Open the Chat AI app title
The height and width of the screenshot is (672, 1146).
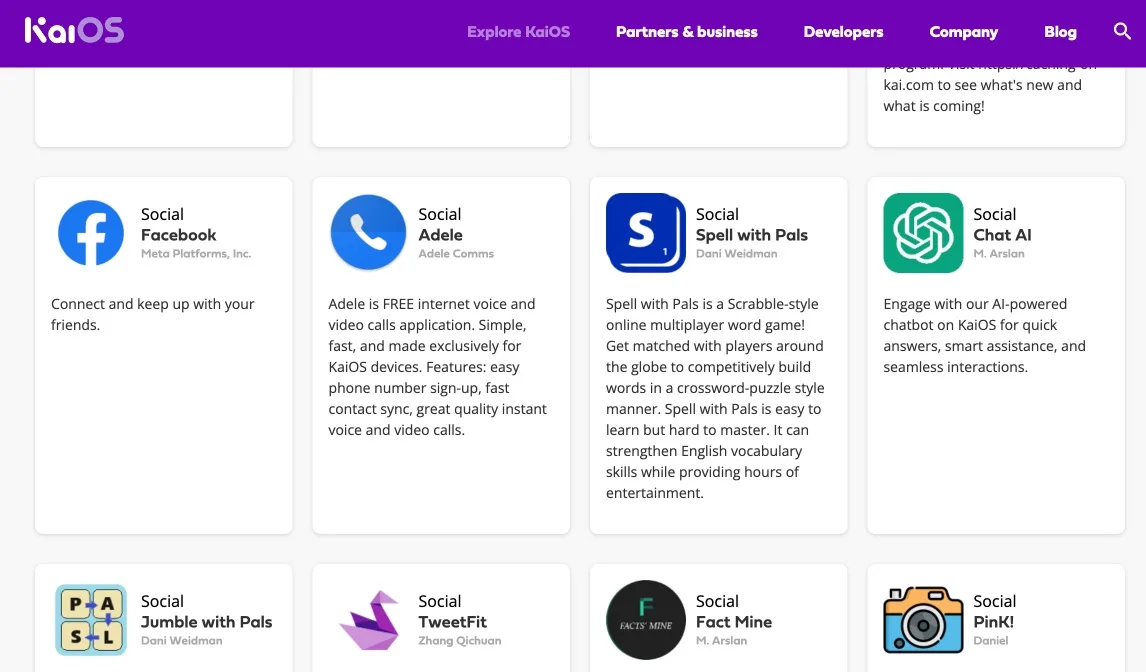pos(1002,235)
